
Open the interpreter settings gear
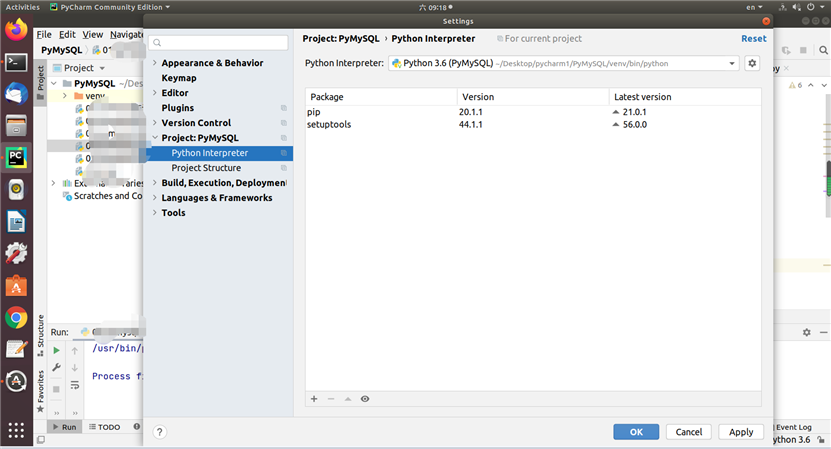(752, 63)
